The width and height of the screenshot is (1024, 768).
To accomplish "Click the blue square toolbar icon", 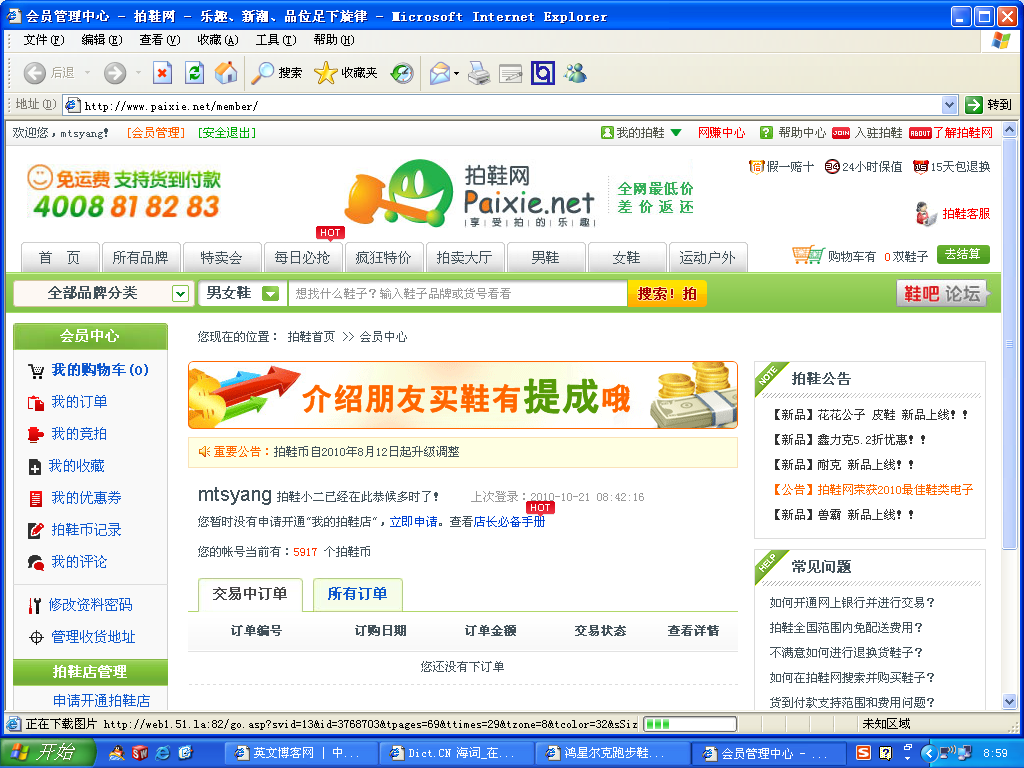I will (542, 72).
